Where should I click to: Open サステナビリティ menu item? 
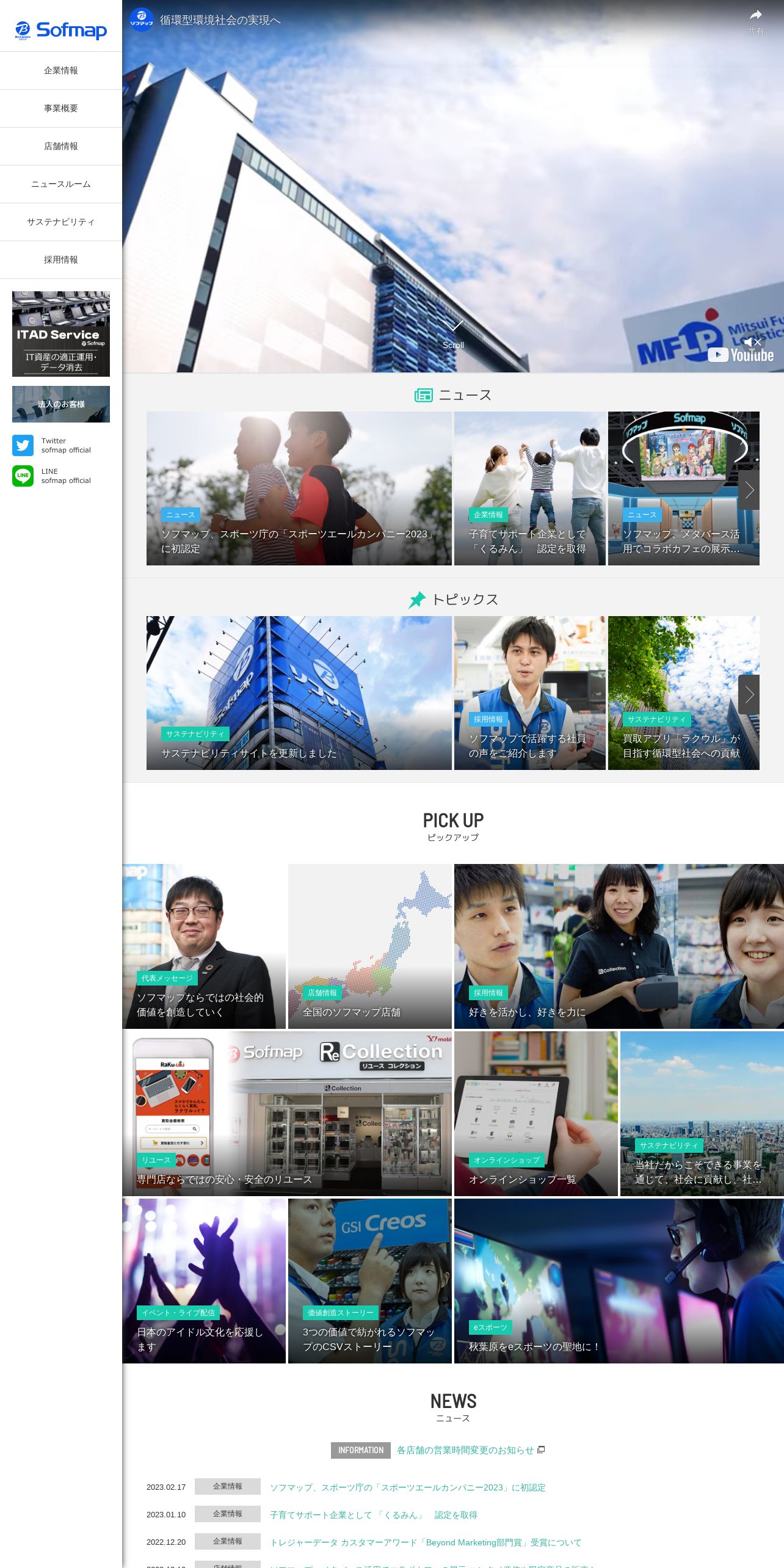[x=61, y=222]
